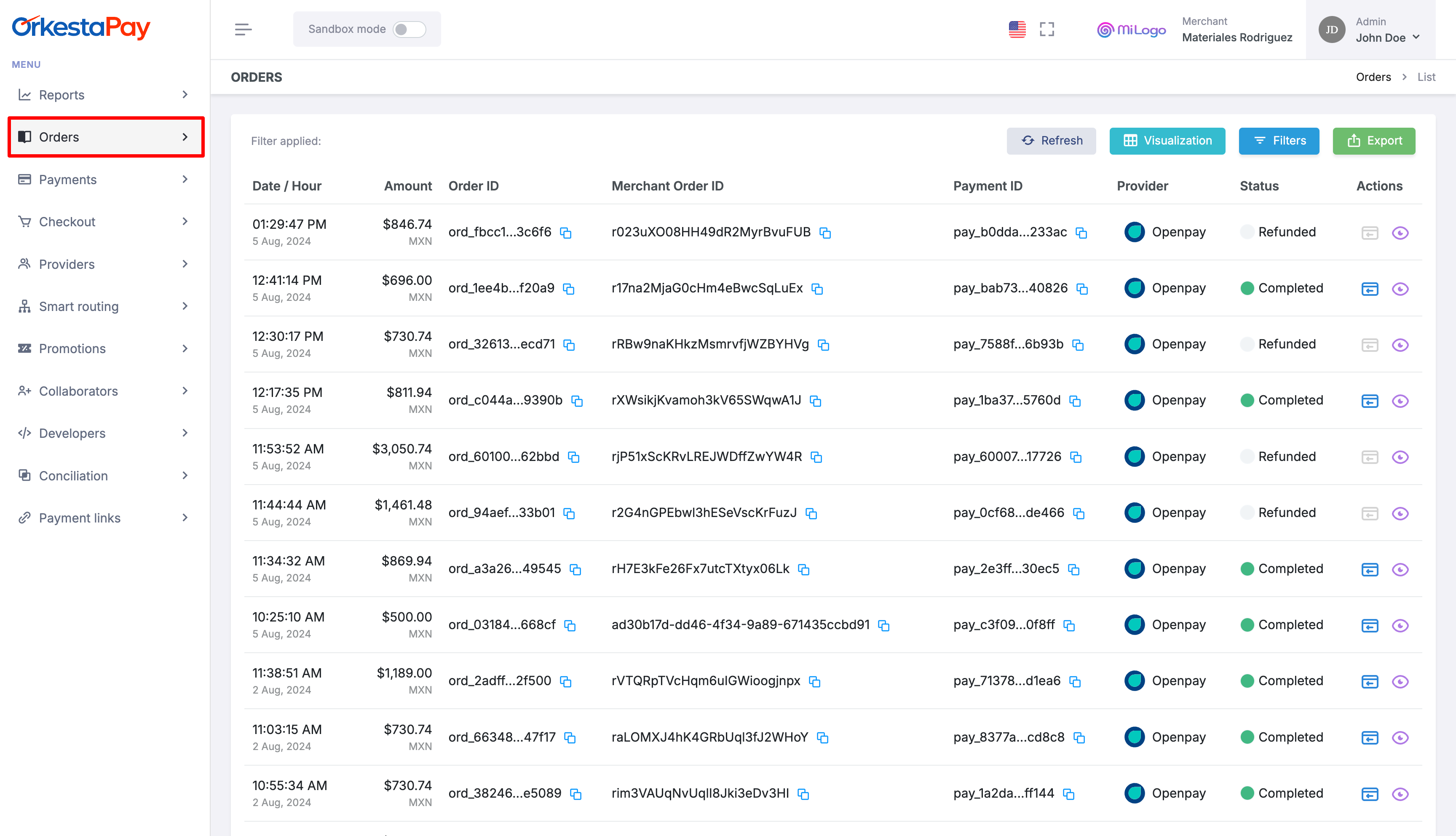Click the OrkestaPay logo
This screenshot has height=836, width=1456.
click(81, 27)
